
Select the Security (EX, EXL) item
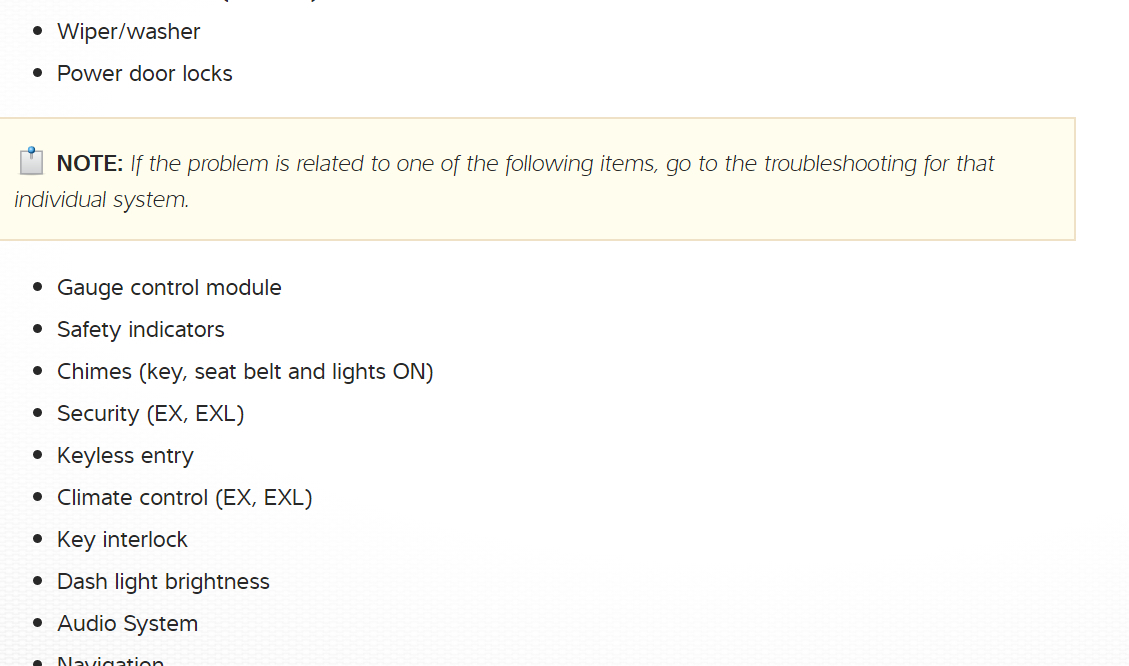(x=150, y=414)
